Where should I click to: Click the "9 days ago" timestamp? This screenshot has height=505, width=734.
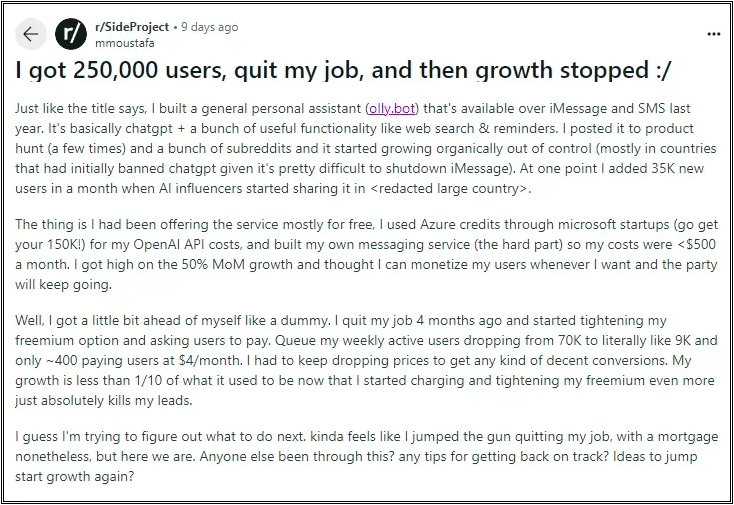click(209, 27)
